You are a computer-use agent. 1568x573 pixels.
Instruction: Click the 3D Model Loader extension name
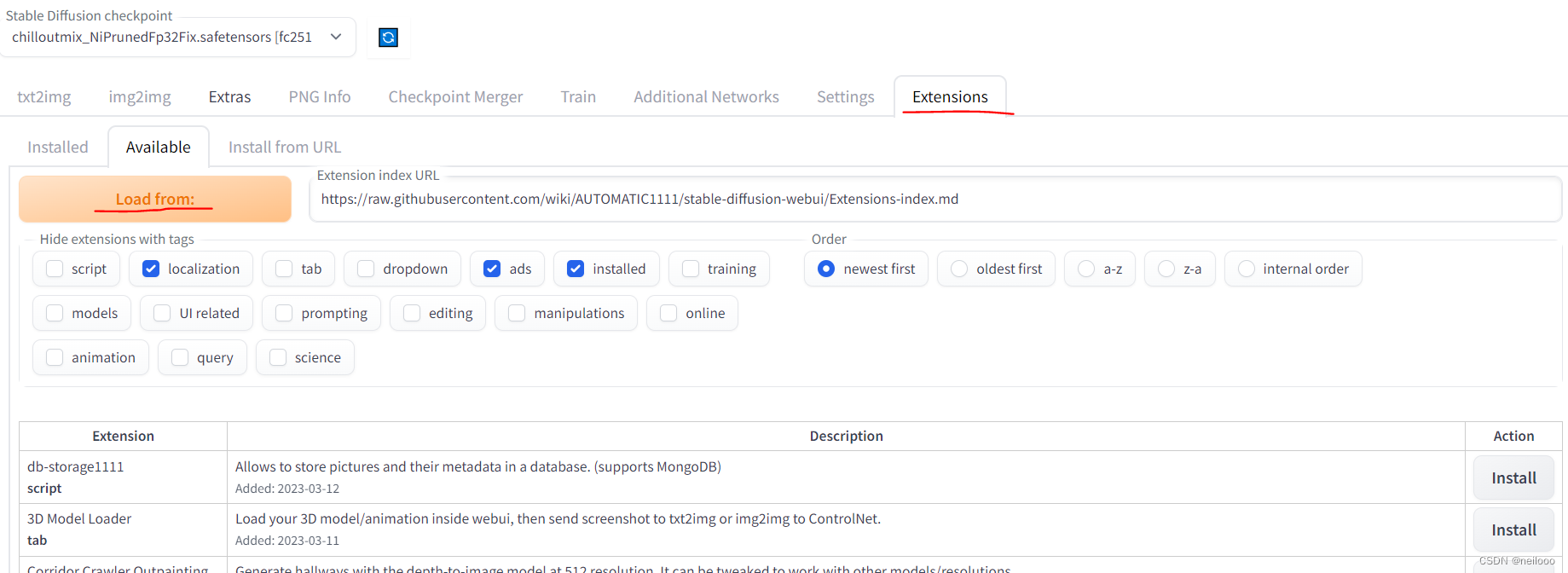click(79, 519)
